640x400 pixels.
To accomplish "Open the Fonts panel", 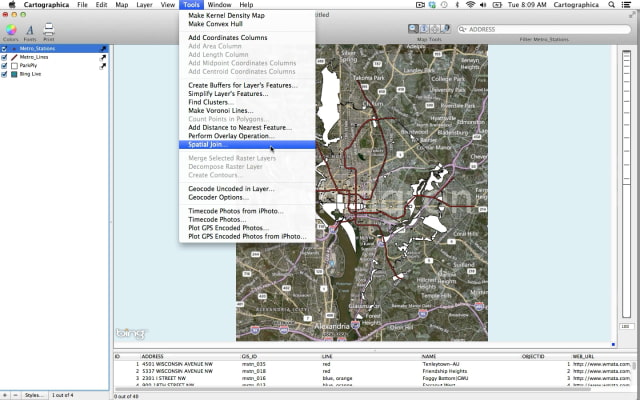I will [30, 31].
